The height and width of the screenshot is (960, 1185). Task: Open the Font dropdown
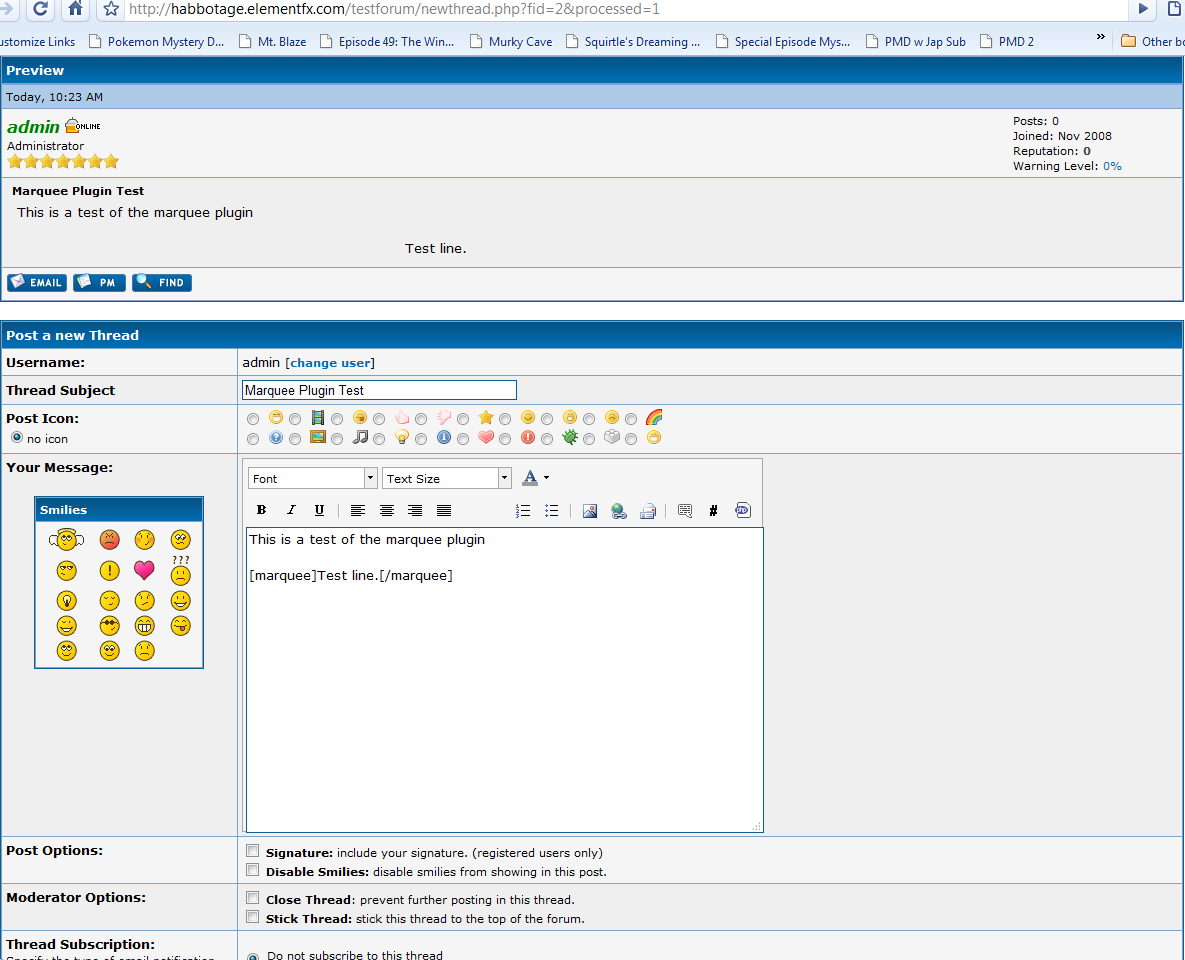click(313, 479)
